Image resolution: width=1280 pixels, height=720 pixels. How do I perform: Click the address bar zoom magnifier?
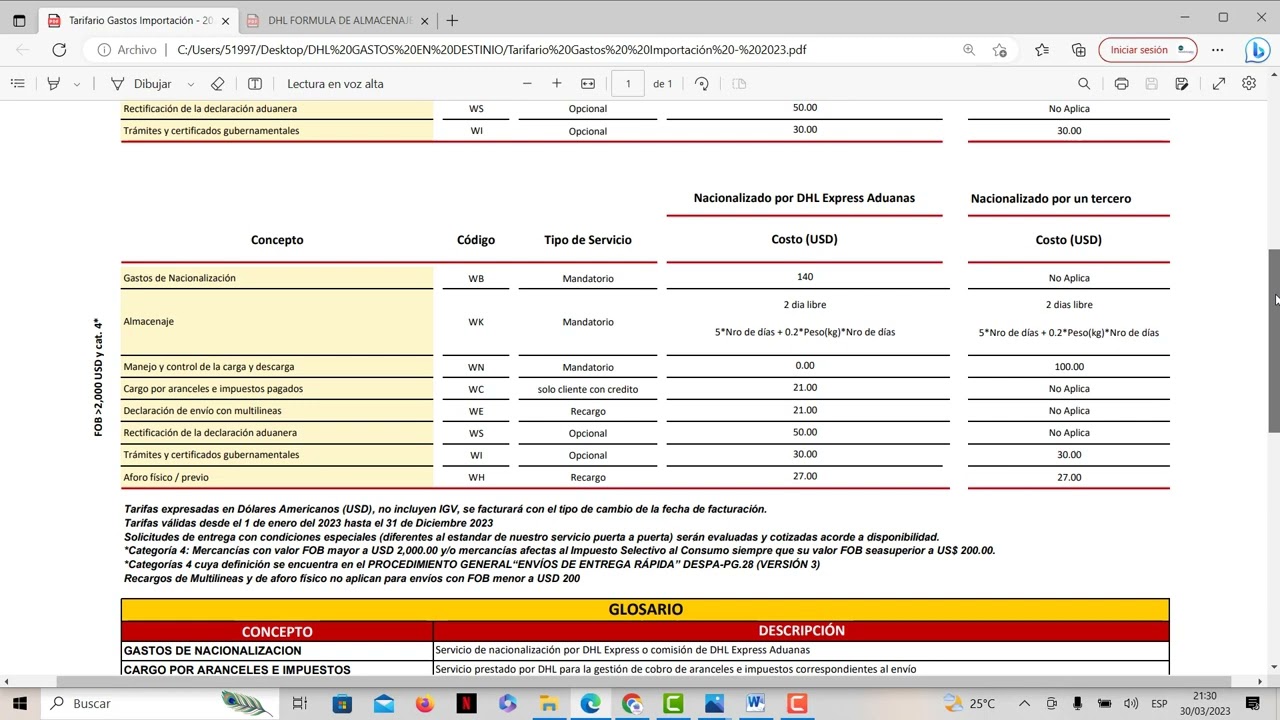(969, 50)
